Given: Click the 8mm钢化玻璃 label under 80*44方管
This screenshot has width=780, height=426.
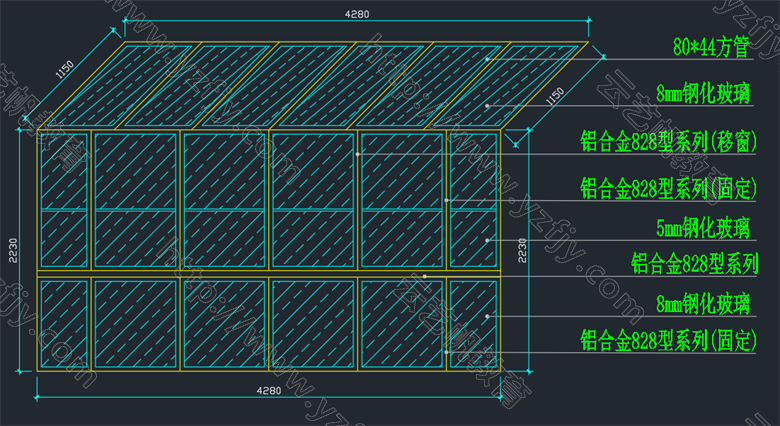Looking at the screenshot, I should coord(702,94).
